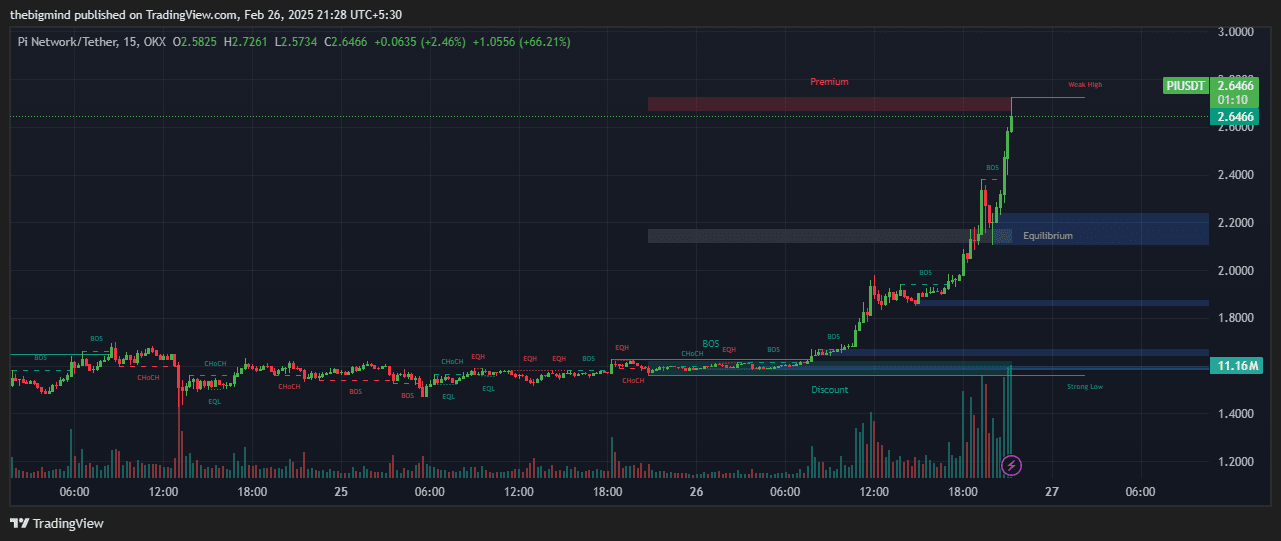Click the 2.0000 price axis label

[1235, 271]
